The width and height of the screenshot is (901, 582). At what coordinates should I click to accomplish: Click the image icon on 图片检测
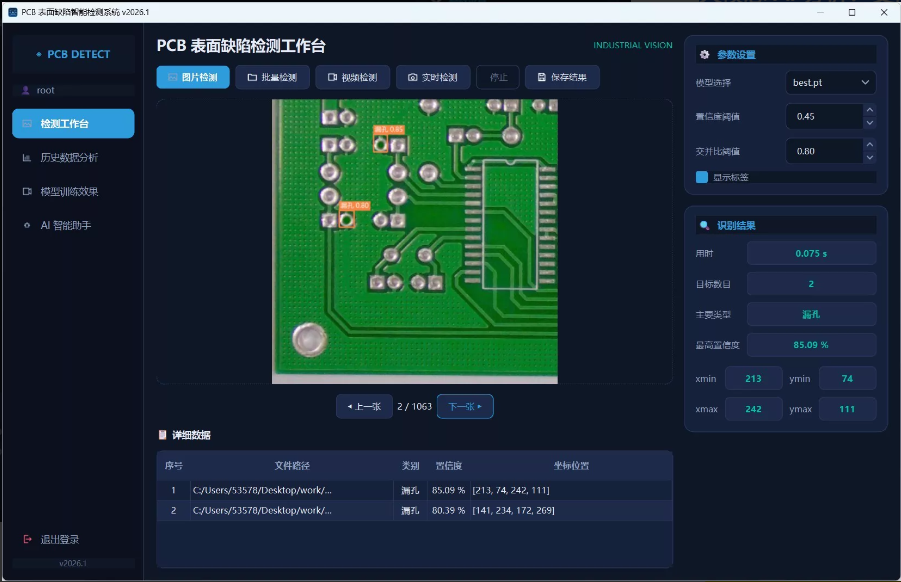(x=172, y=77)
